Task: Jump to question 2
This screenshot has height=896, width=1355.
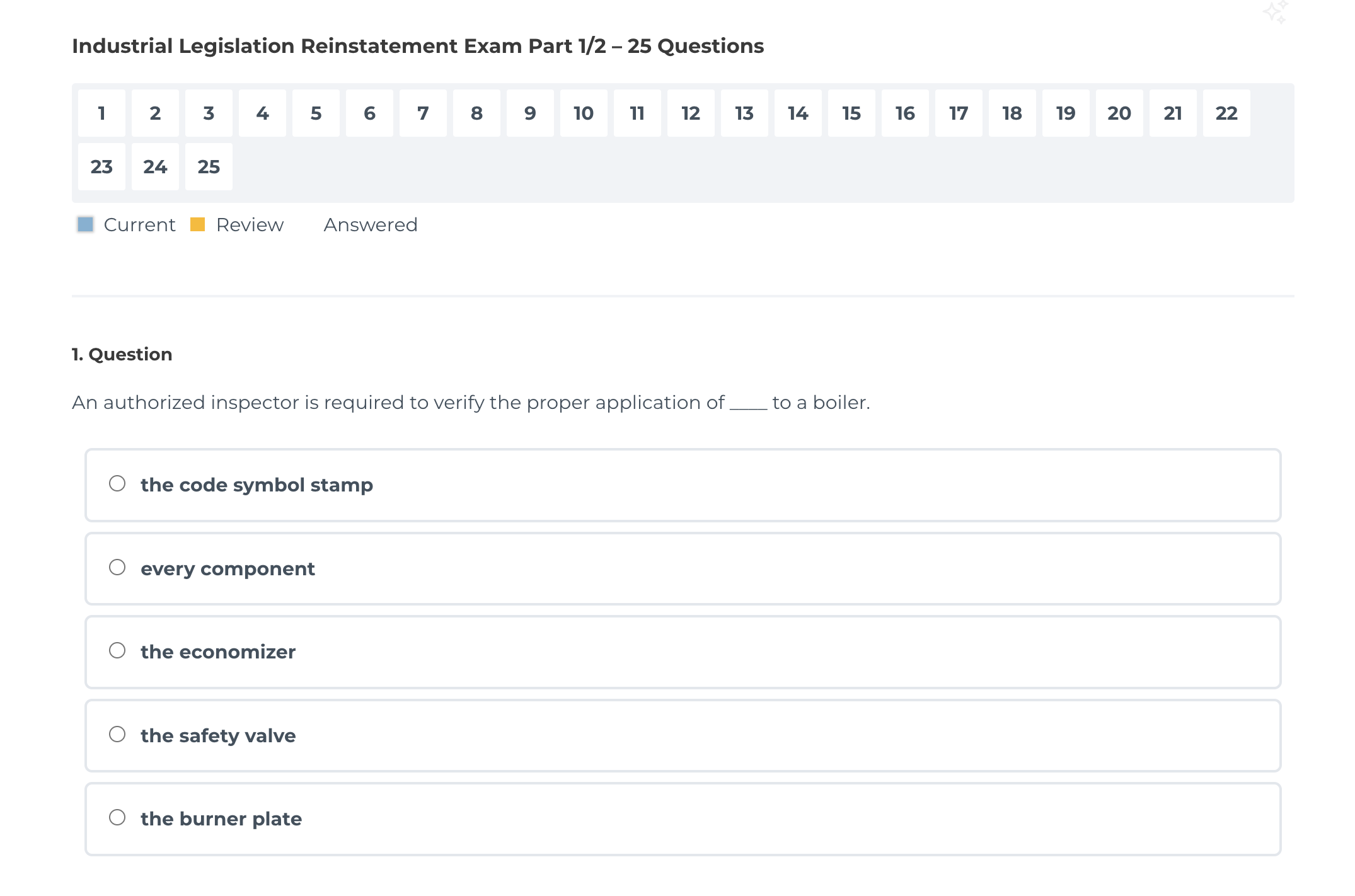Action: click(x=155, y=113)
